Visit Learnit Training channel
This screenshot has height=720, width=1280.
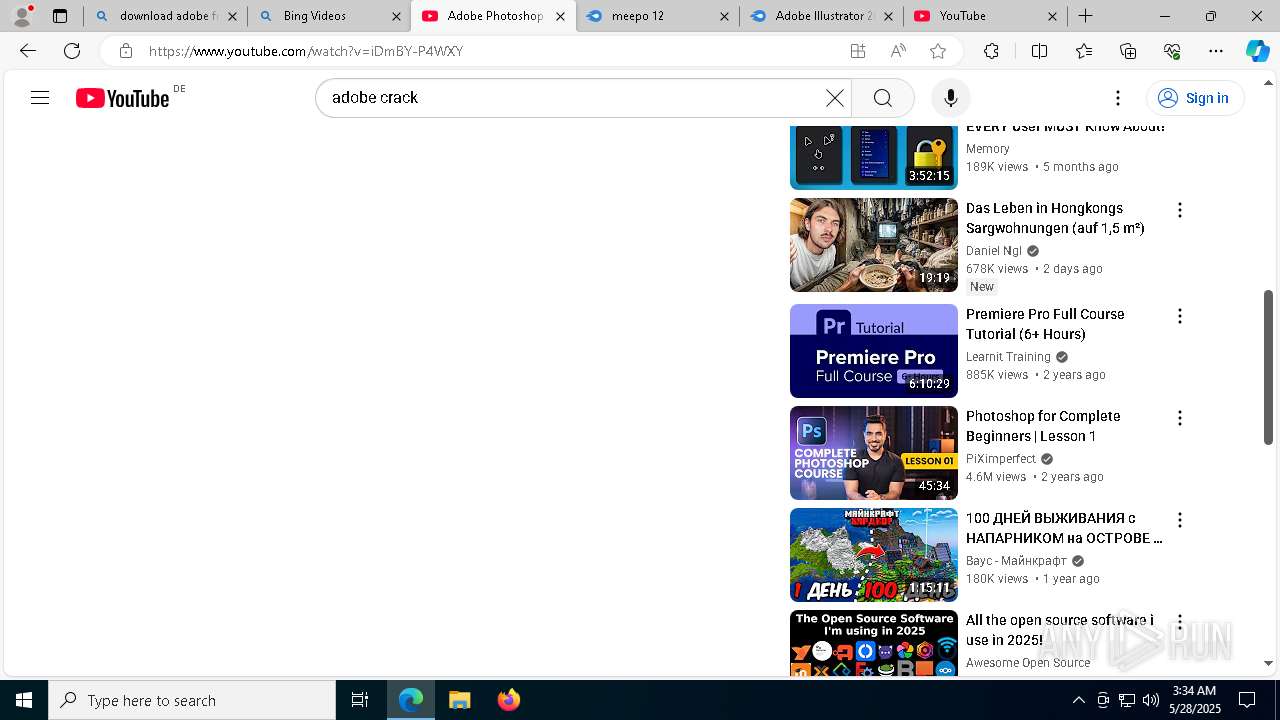[1008, 357]
